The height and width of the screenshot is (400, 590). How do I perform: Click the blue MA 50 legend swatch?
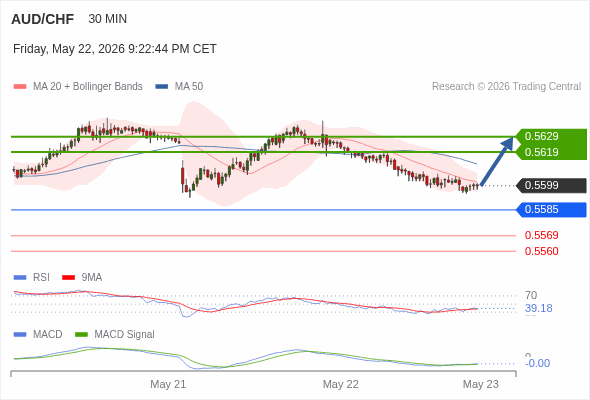162,87
